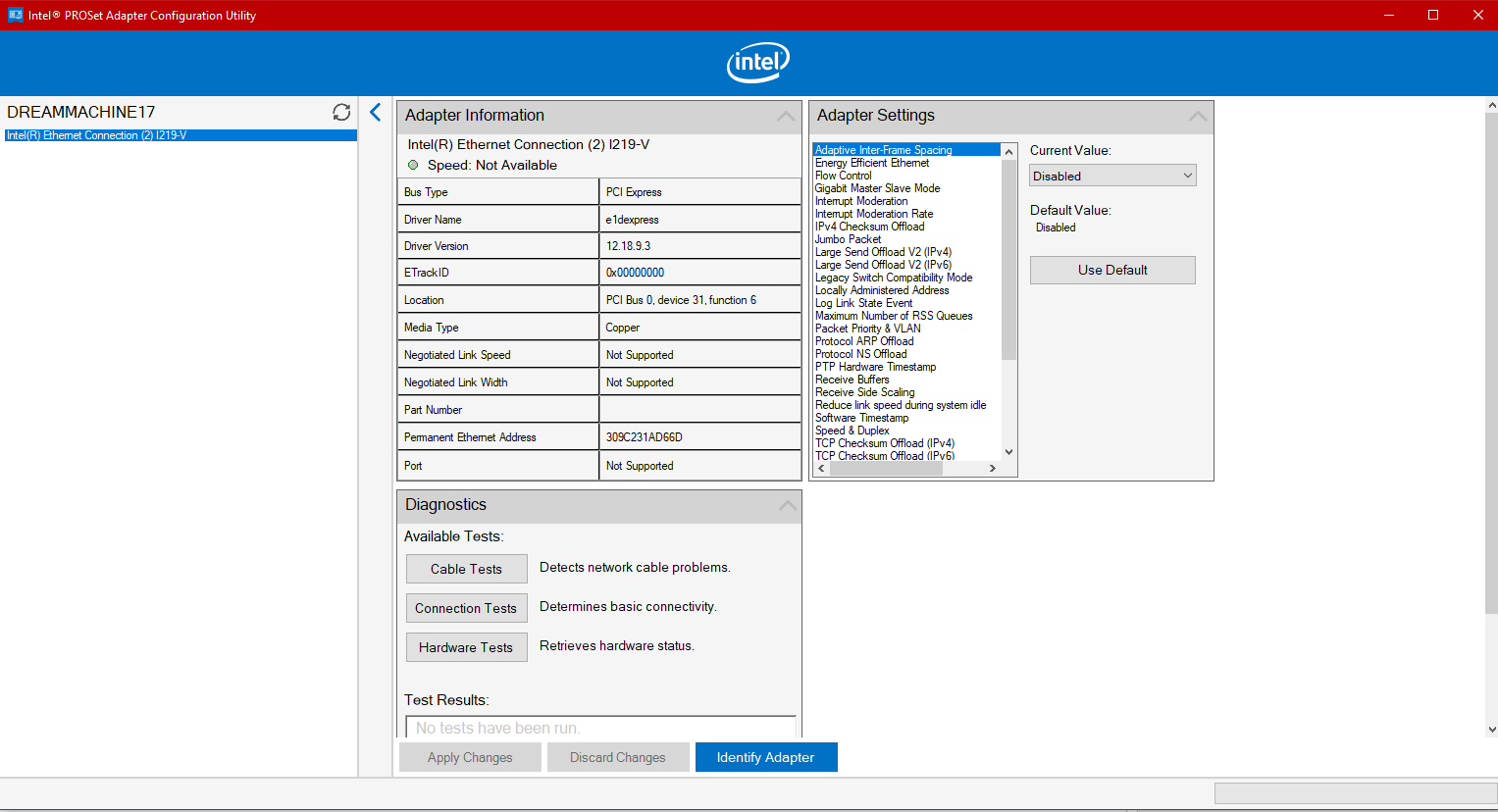Viewport: 1498px width, 812px height.
Task: Click the Location value PCI Bus 0
Action: 681,300
